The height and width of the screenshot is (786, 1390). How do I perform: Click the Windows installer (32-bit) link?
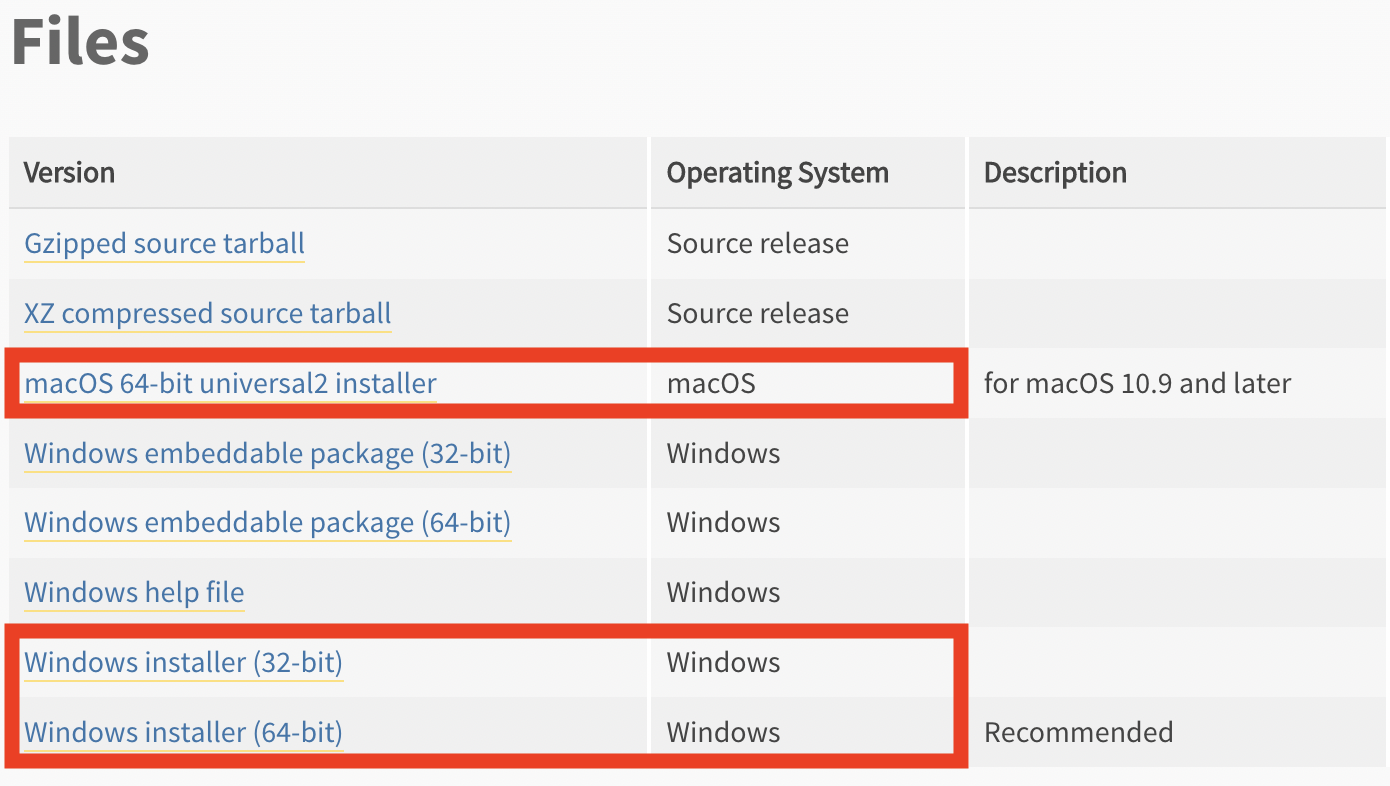click(x=183, y=662)
